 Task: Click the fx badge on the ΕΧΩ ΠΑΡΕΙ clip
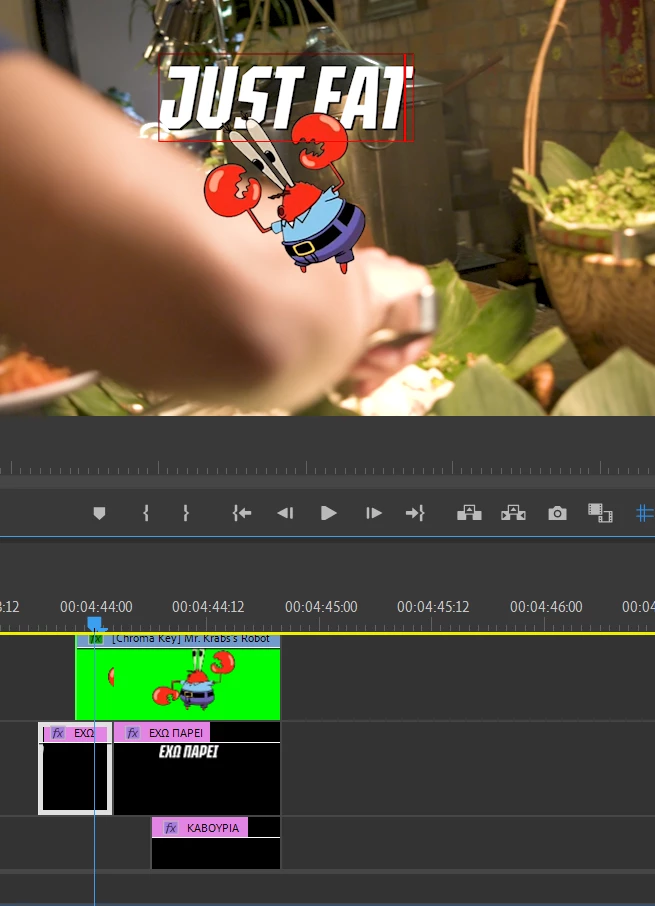pyautogui.click(x=133, y=733)
